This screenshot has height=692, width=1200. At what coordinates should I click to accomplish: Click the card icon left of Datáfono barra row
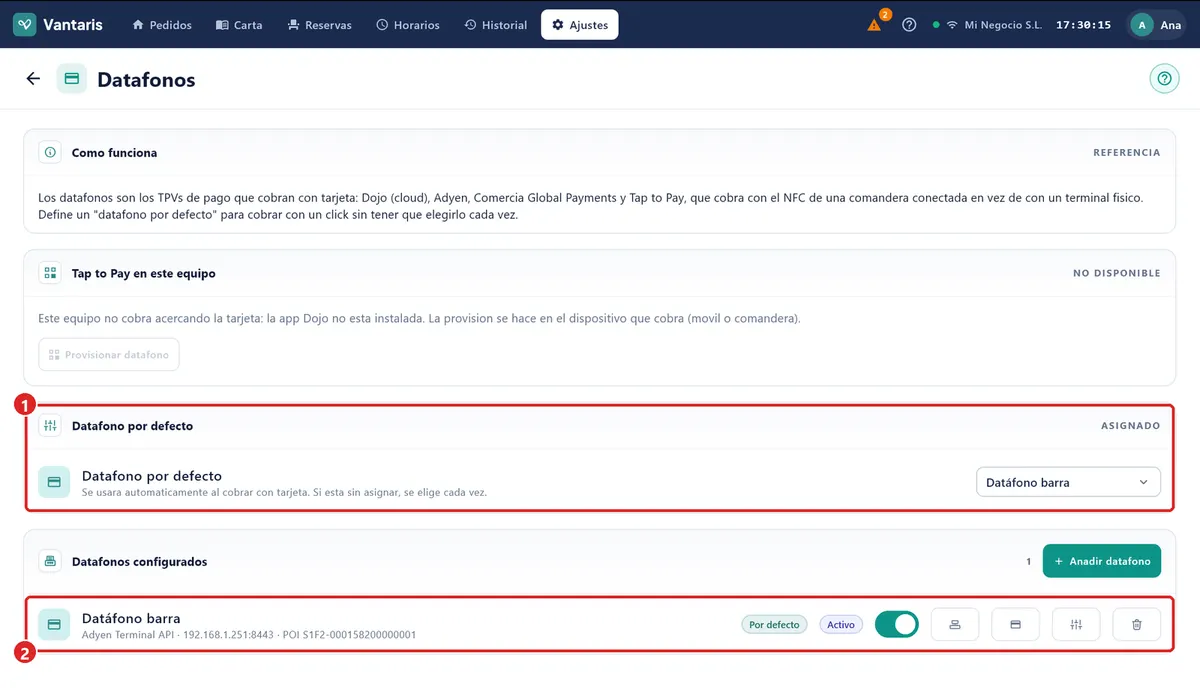coord(54,624)
